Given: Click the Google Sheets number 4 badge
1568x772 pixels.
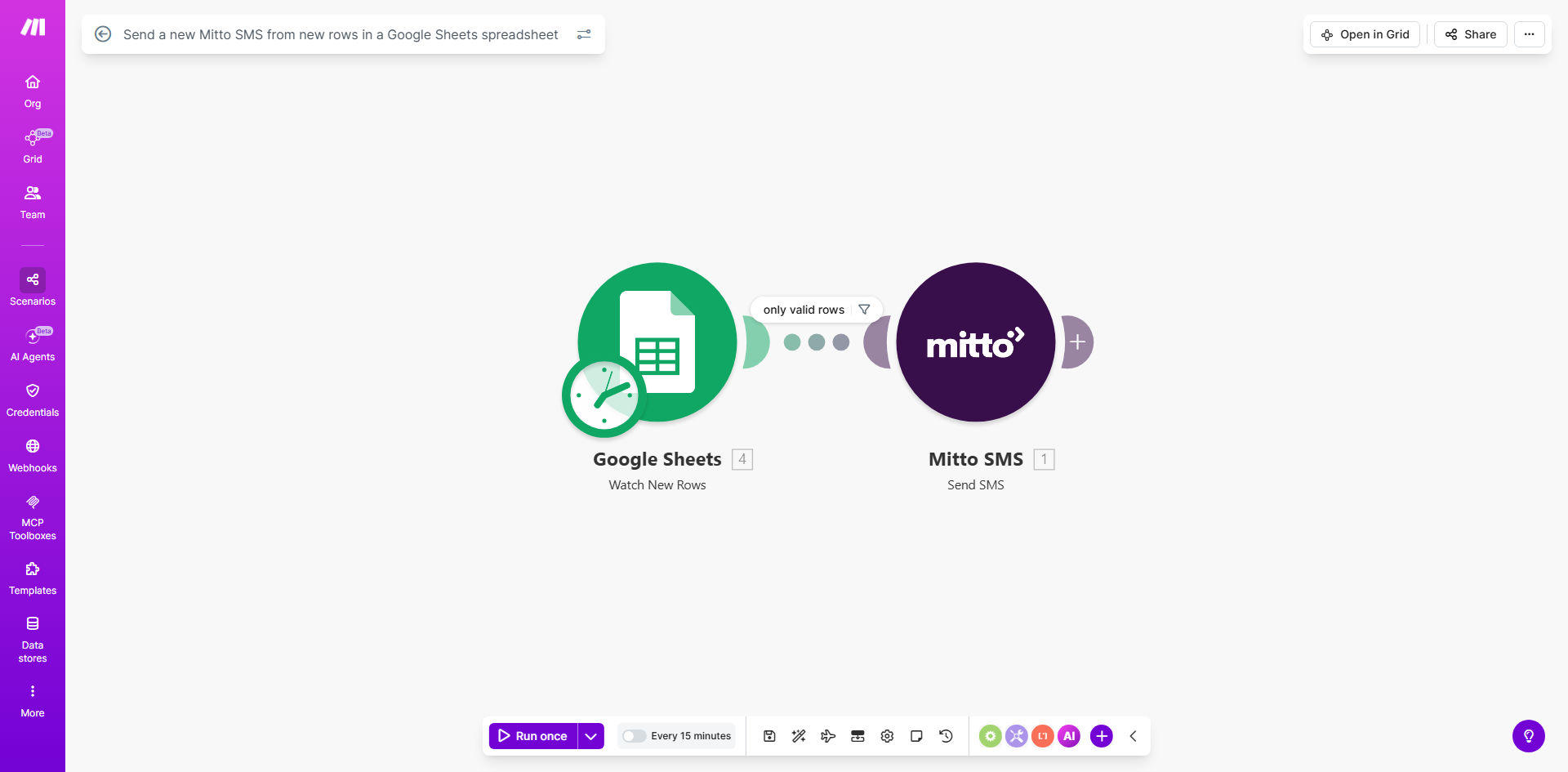Looking at the screenshot, I should coord(742,459).
